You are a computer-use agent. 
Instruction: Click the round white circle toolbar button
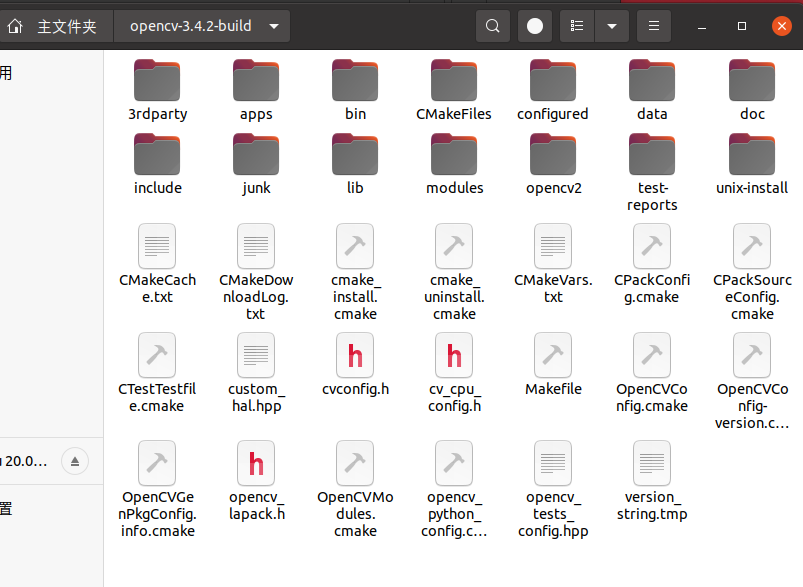coord(535,26)
